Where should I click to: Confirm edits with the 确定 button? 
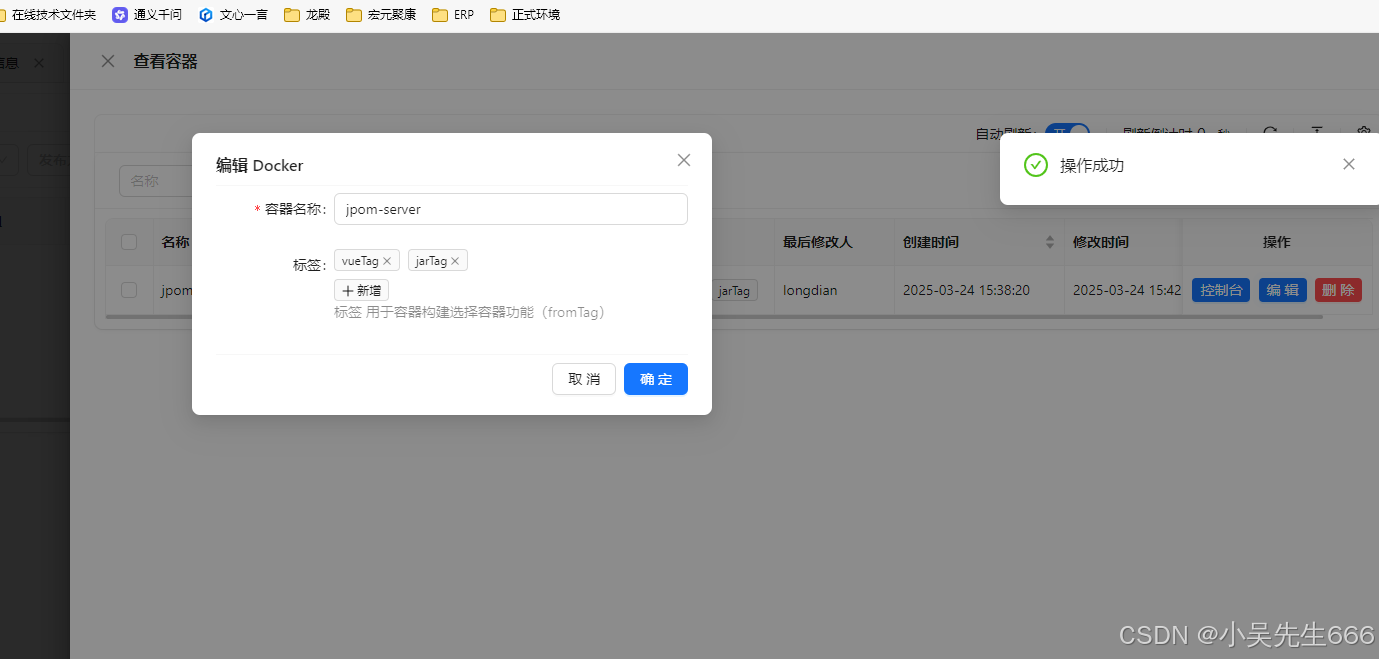pyautogui.click(x=655, y=379)
